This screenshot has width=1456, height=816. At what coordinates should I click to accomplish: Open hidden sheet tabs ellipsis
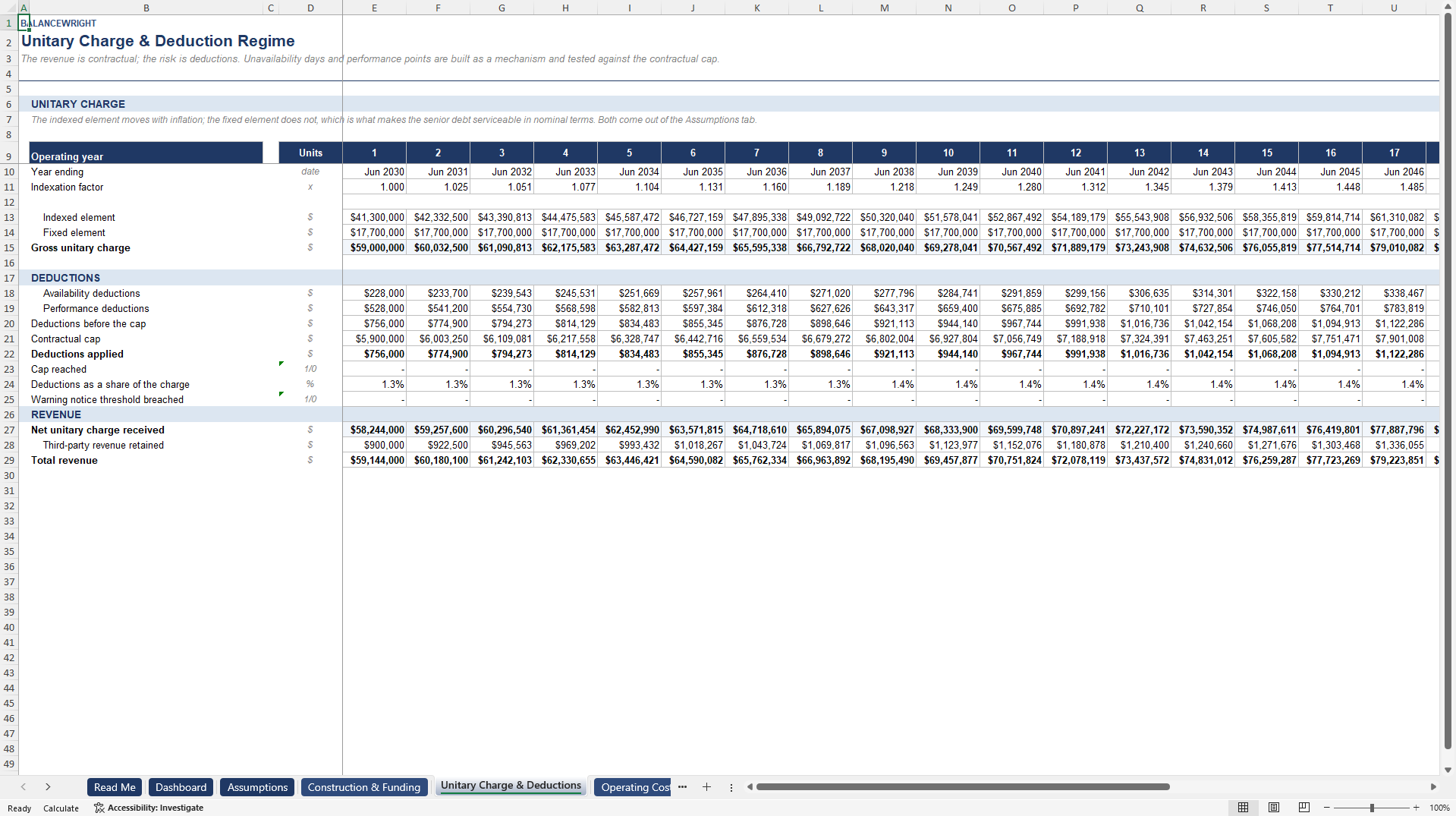(682, 787)
